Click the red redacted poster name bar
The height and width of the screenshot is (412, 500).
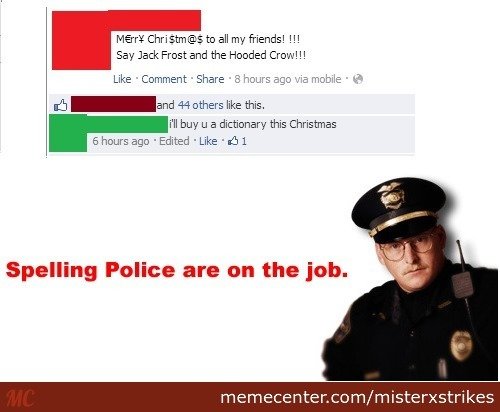pyautogui.click(x=156, y=21)
